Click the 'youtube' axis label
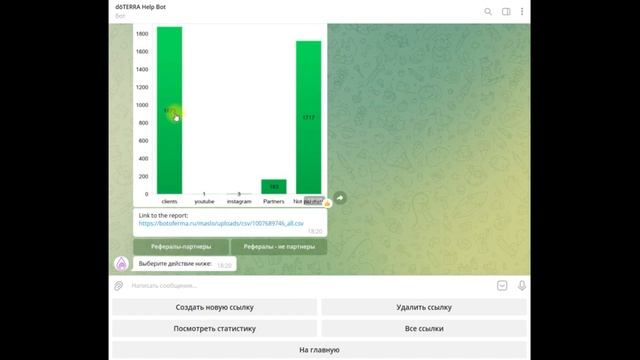The image size is (640, 360). click(204, 202)
